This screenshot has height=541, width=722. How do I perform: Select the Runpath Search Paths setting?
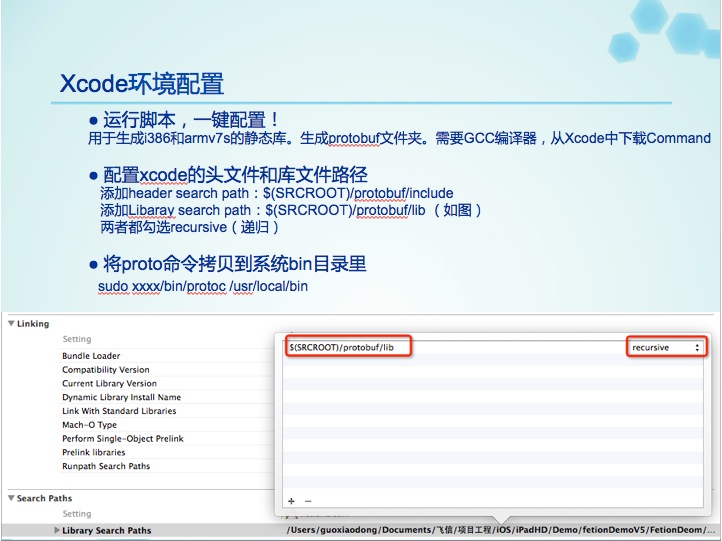[106, 466]
